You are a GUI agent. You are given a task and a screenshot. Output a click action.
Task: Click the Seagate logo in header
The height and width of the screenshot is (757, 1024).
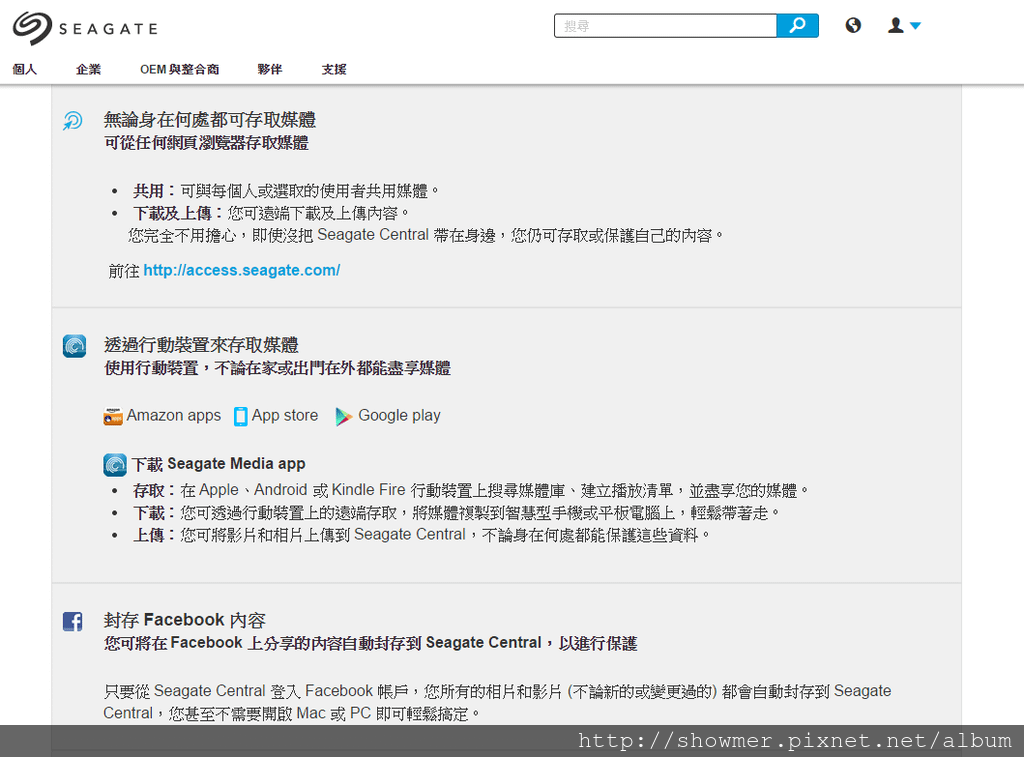tap(85, 29)
